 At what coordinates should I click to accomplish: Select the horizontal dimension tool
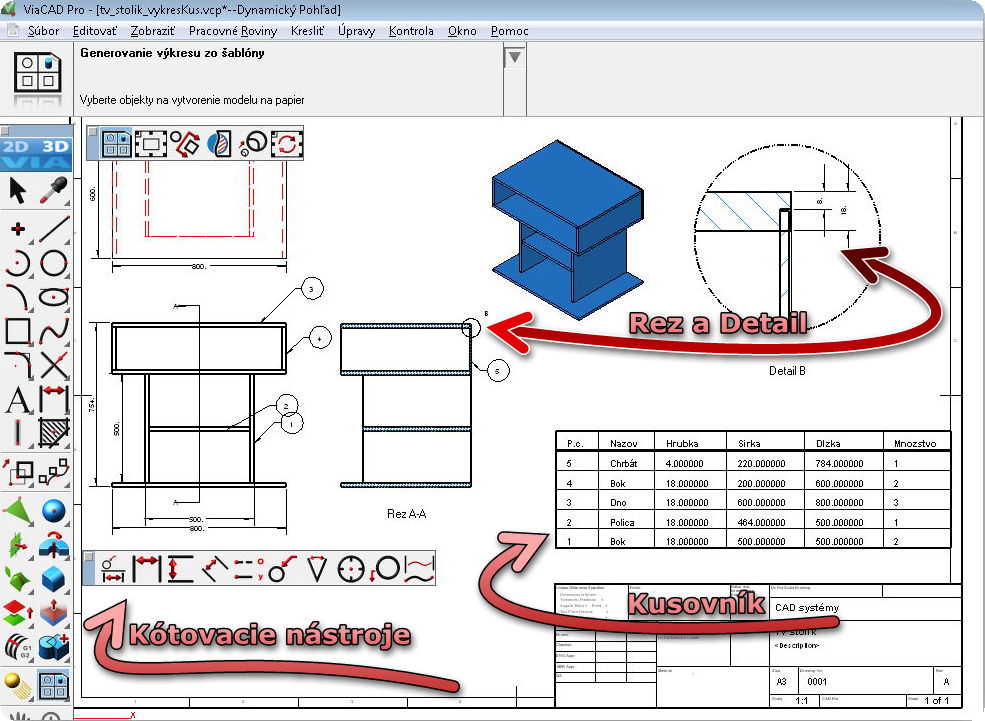tap(146, 568)
